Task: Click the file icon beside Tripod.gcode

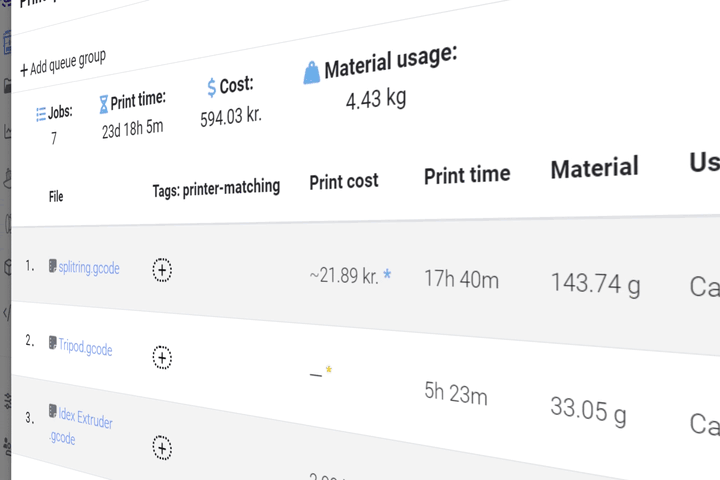Action: (x=53, y=343)
